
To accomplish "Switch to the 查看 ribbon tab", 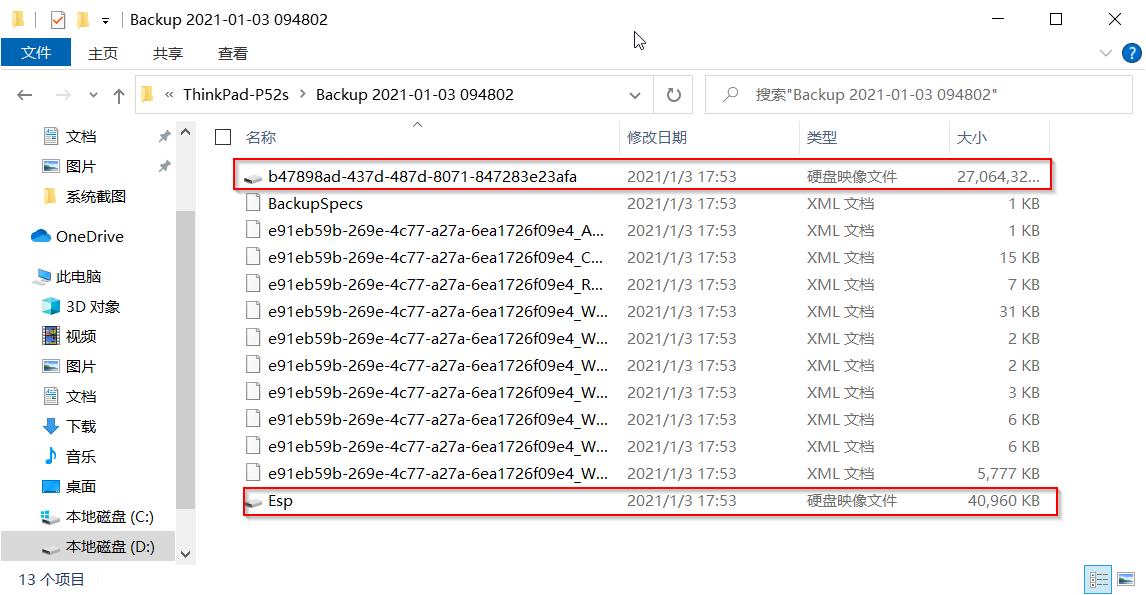I will (231, 53).
